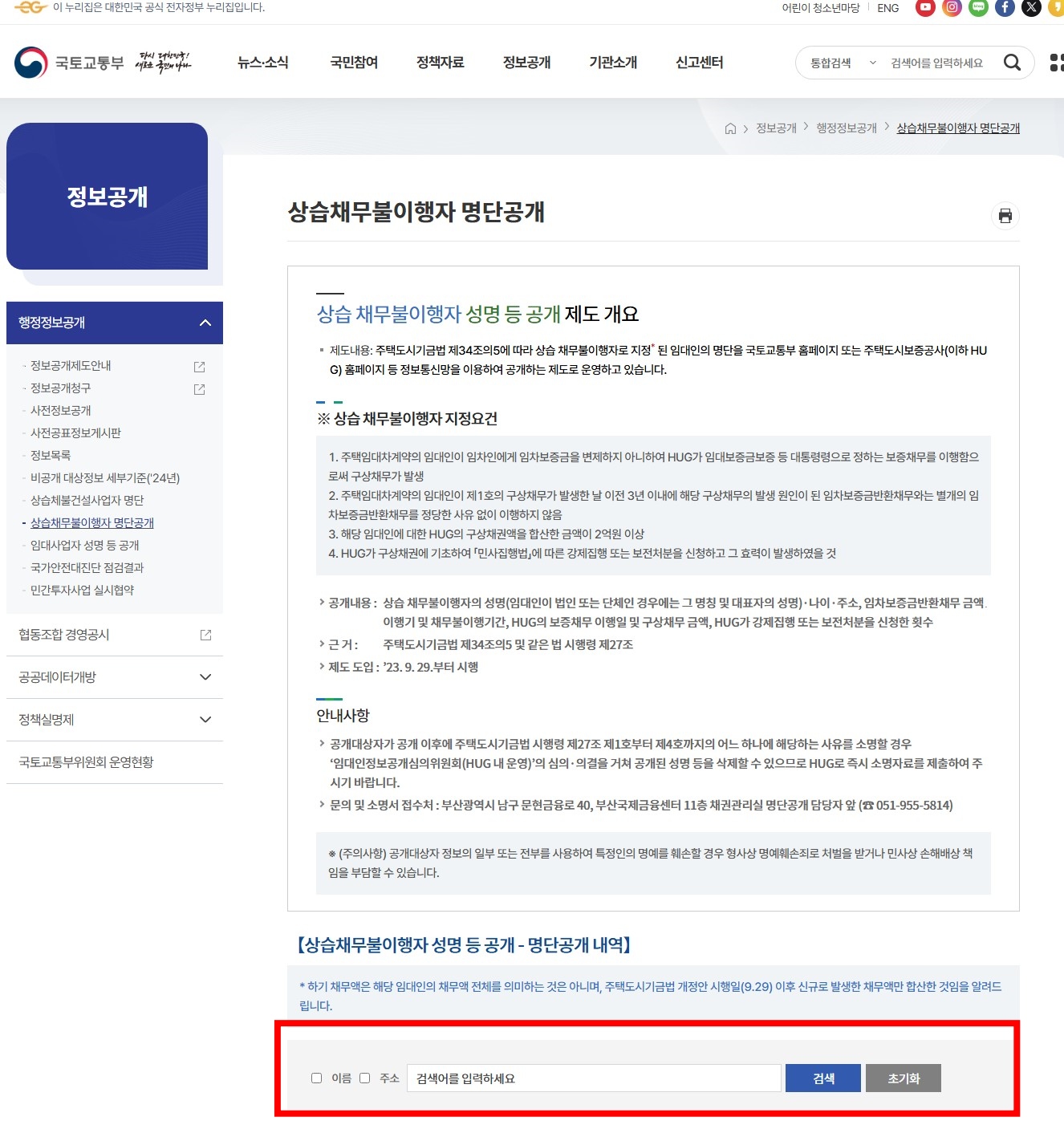Open the Naver blog green icon

(978, 7)
